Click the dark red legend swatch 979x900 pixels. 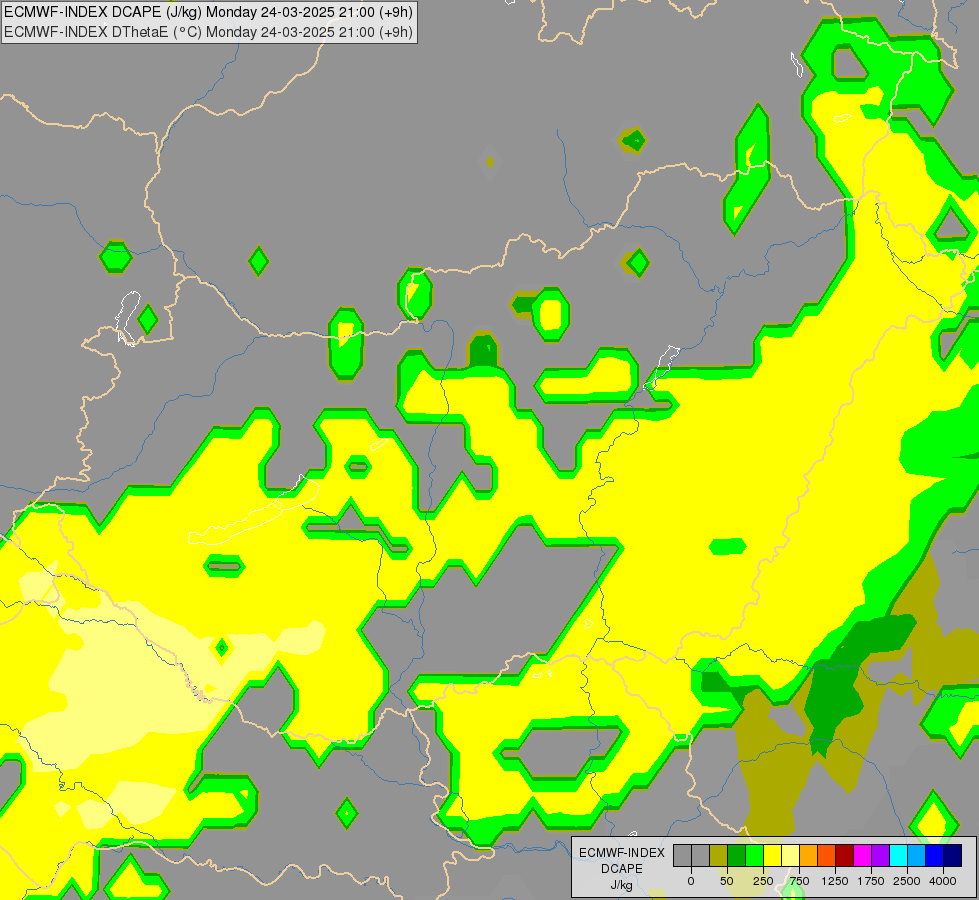845,855
